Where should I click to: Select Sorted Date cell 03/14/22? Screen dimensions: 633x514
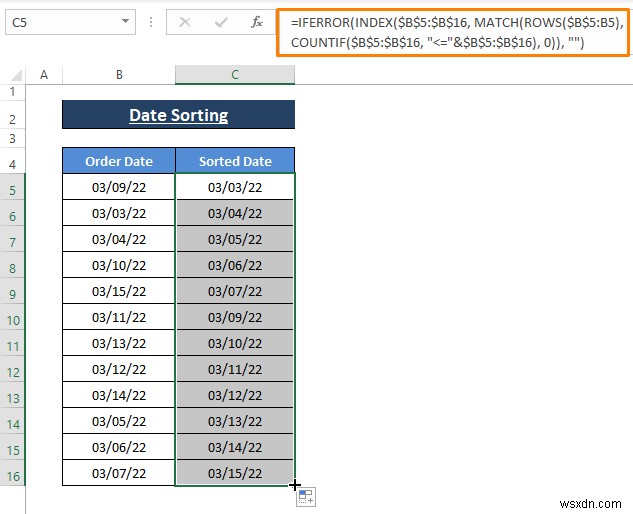[235, 447]
